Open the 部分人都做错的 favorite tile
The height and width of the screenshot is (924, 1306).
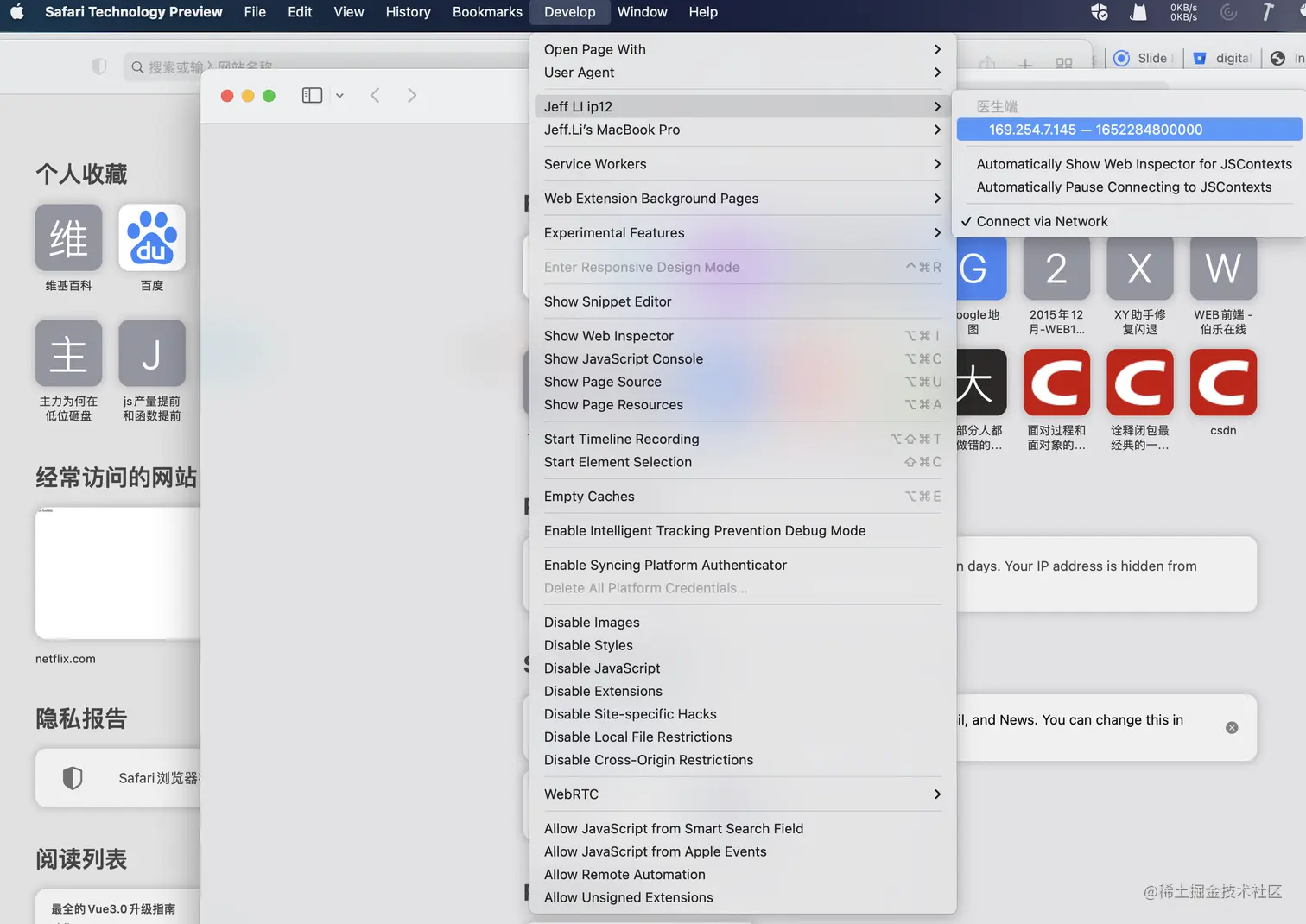pyautogui.click(x=981, y=383)
